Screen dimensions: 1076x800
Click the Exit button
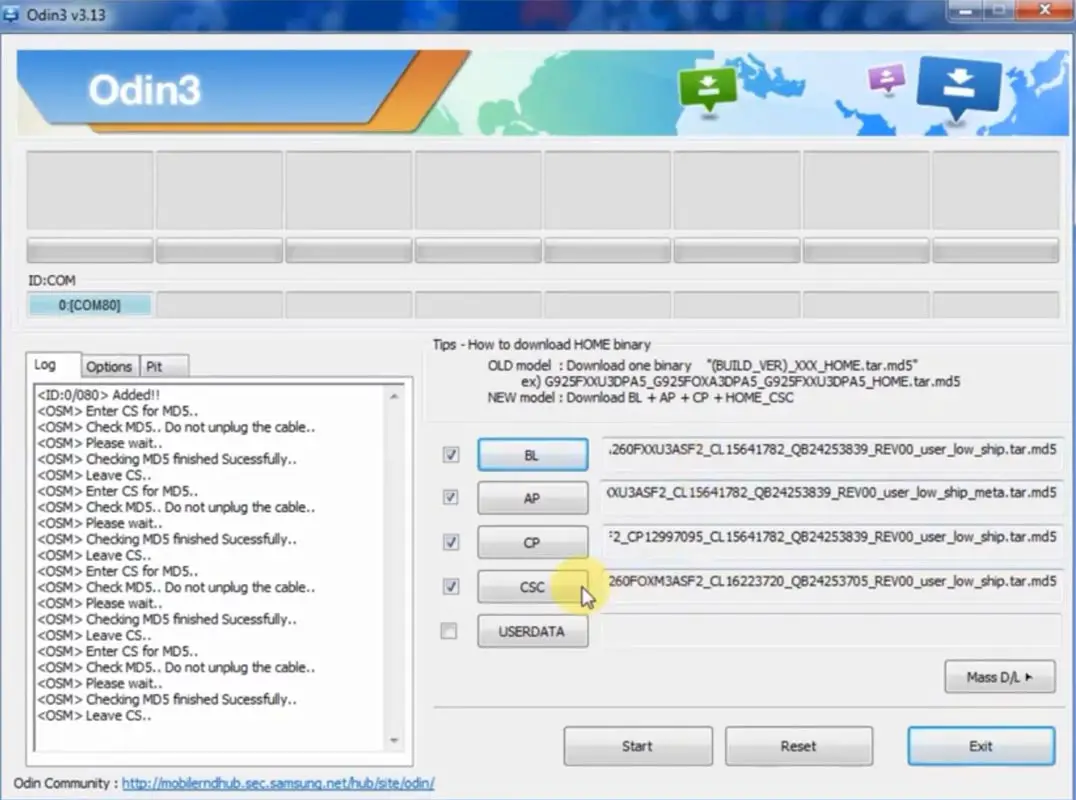pos(981,746)
